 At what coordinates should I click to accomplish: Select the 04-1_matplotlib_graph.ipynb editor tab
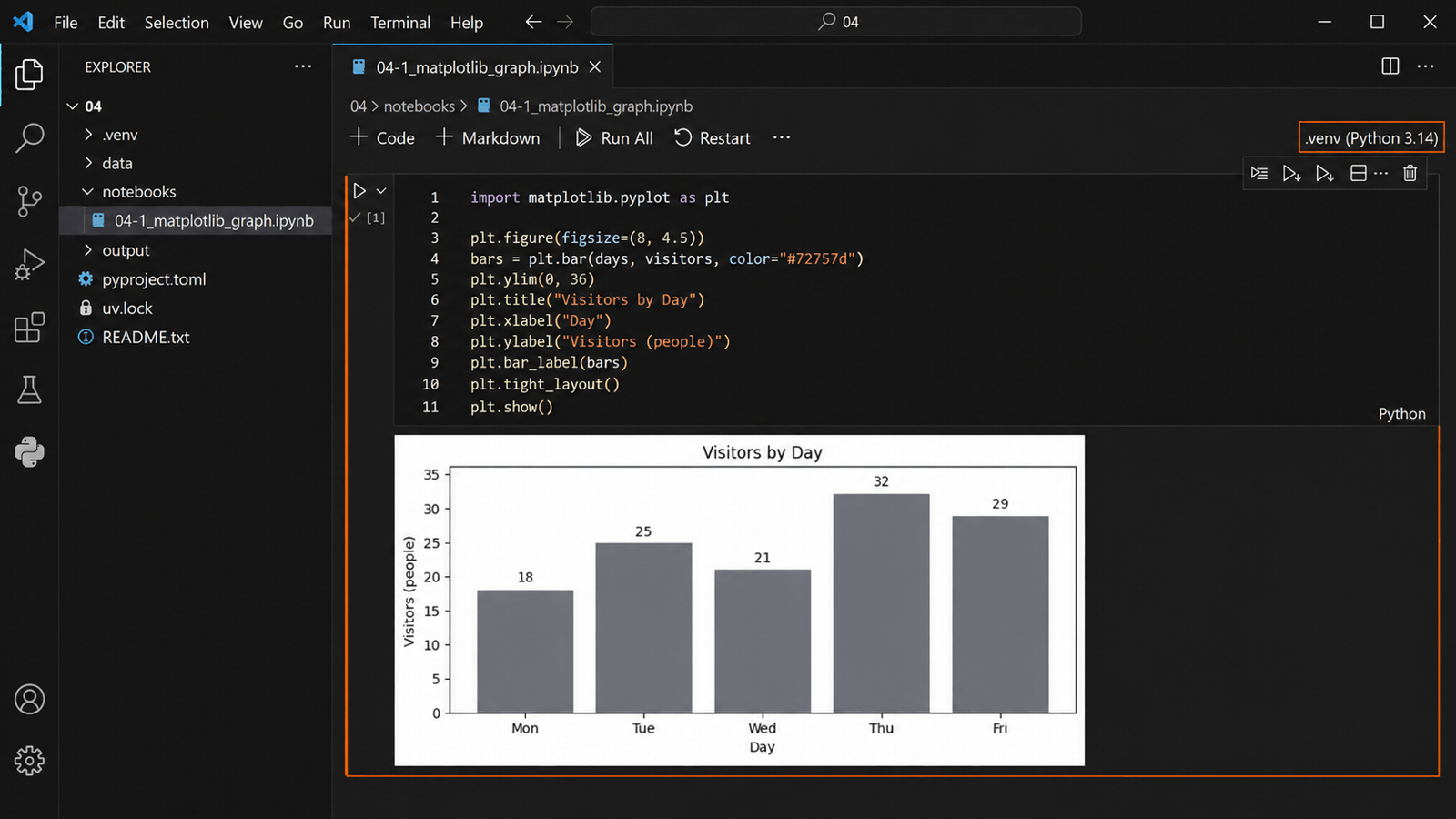(x=473, y=66)
